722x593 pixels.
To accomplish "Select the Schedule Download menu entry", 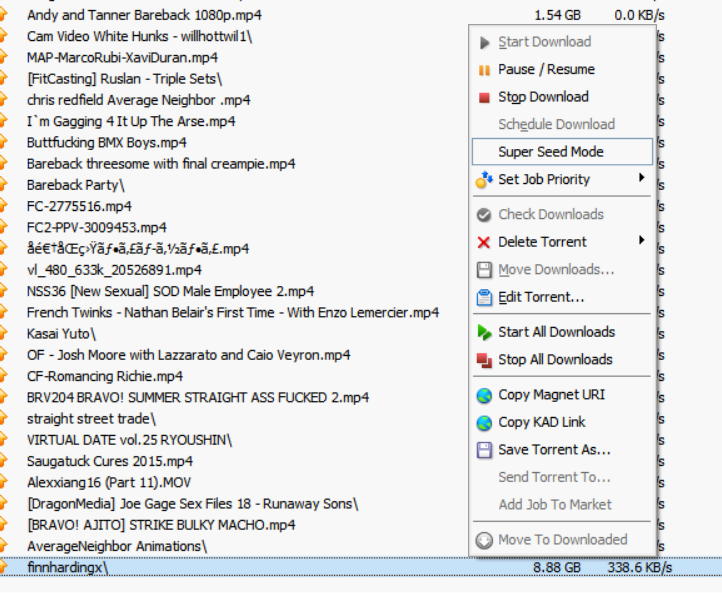I will click(556, 125).
